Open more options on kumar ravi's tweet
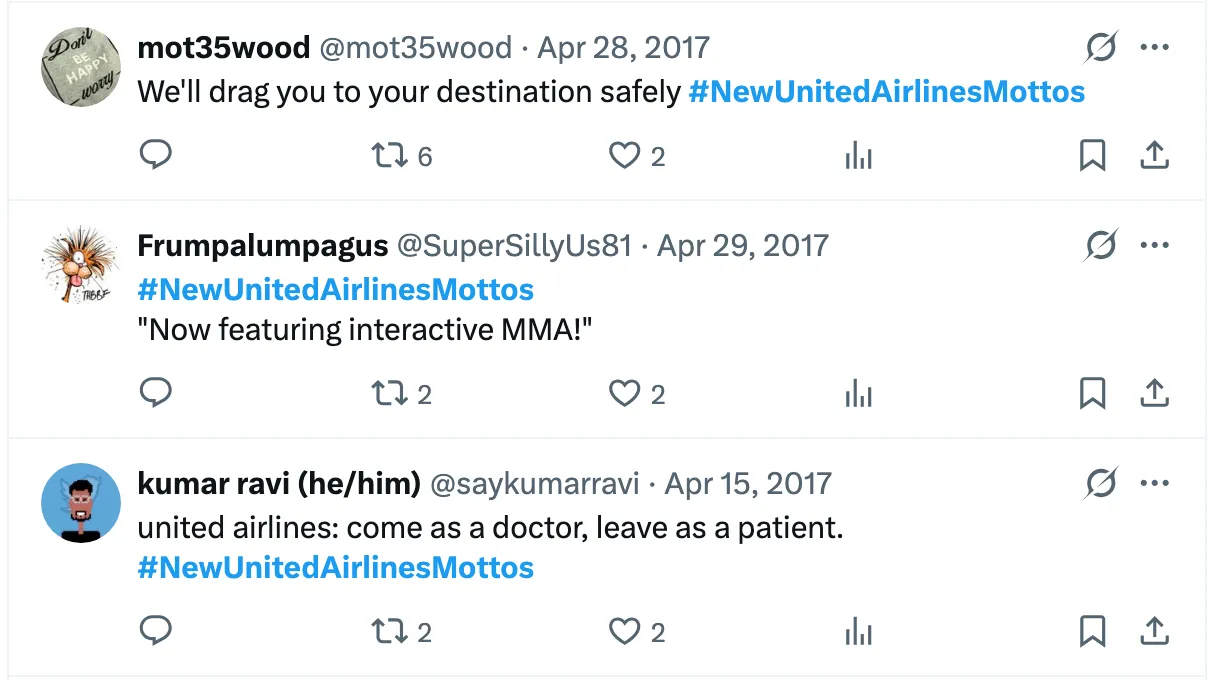 pyautogui.click(x=1155, y=482)
